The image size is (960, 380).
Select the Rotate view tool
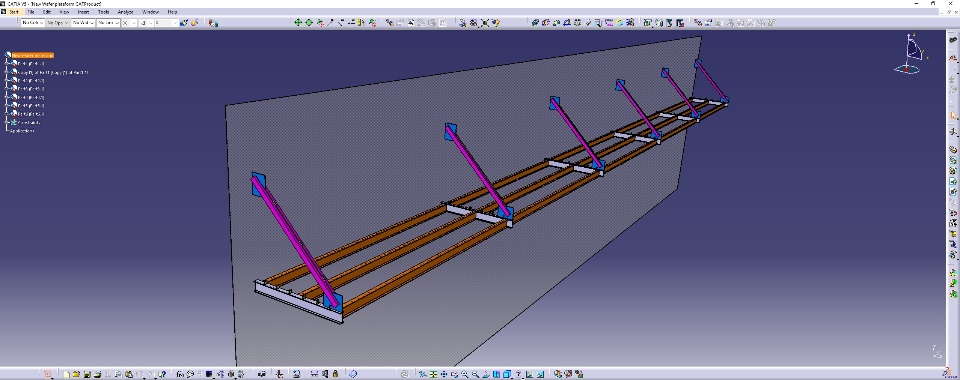click(455, 374)
